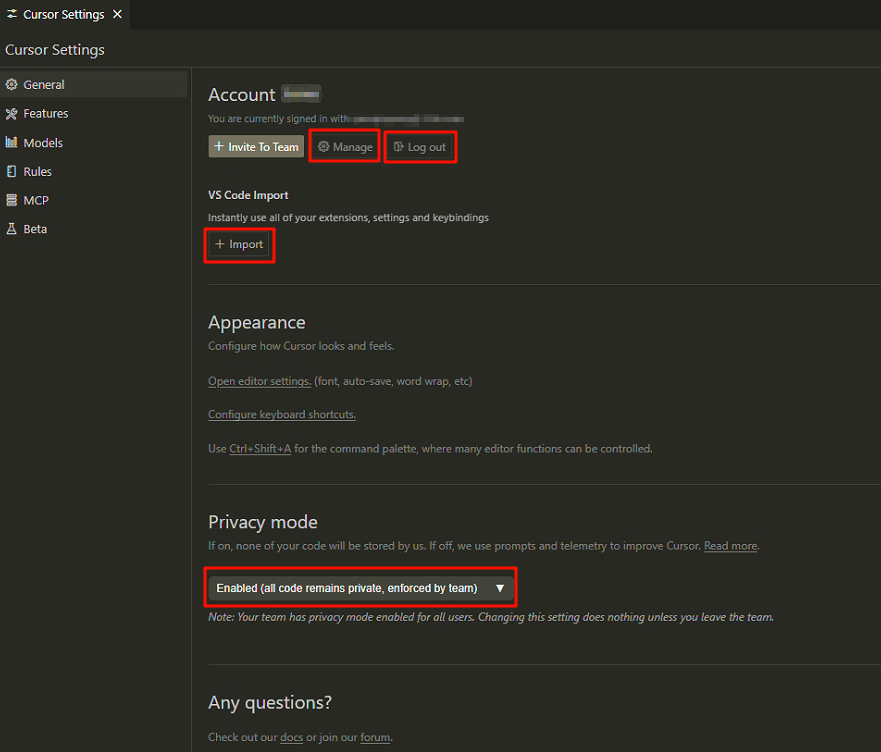
Task: Click the Account heading text
Action: point(242,94)
